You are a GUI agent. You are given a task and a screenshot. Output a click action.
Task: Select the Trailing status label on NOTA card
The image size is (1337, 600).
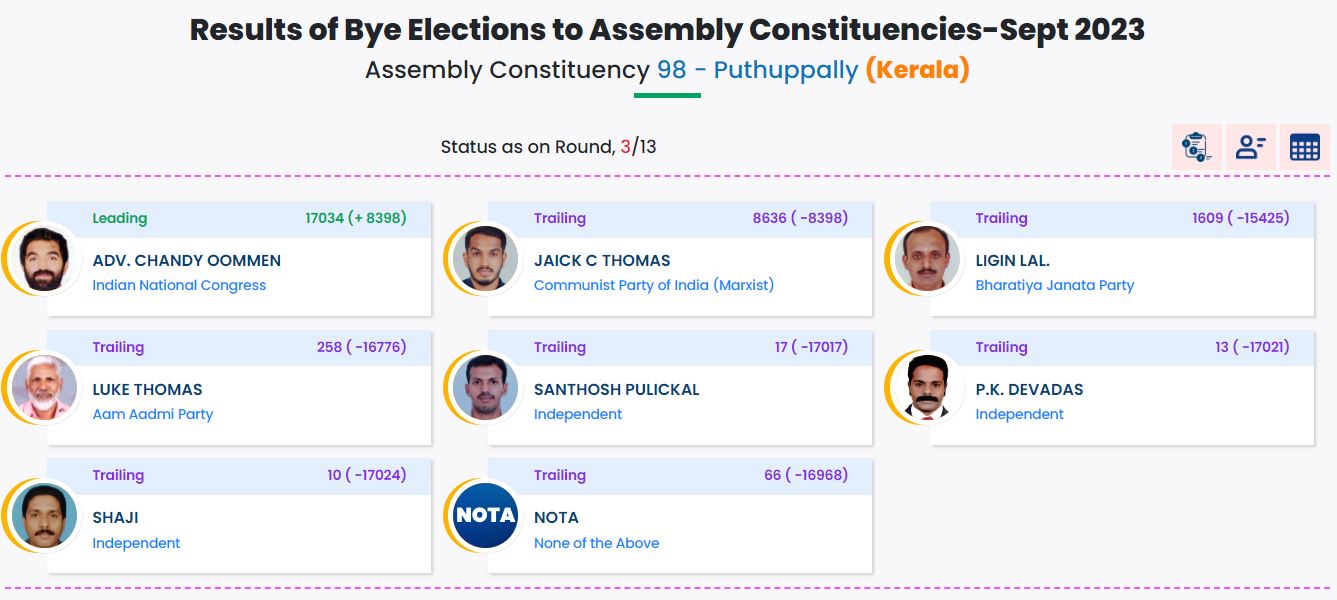(x=560, y=475)
